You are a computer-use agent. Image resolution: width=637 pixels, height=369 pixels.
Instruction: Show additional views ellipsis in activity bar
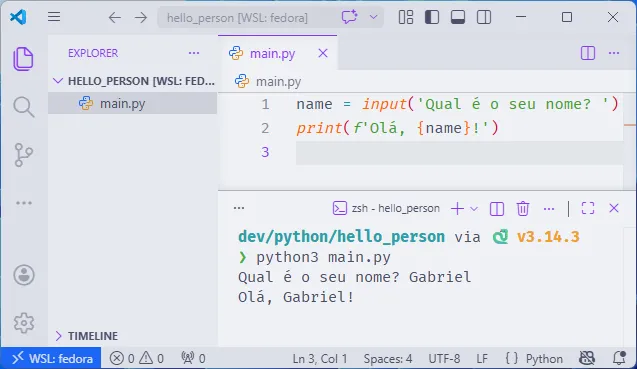24,203
